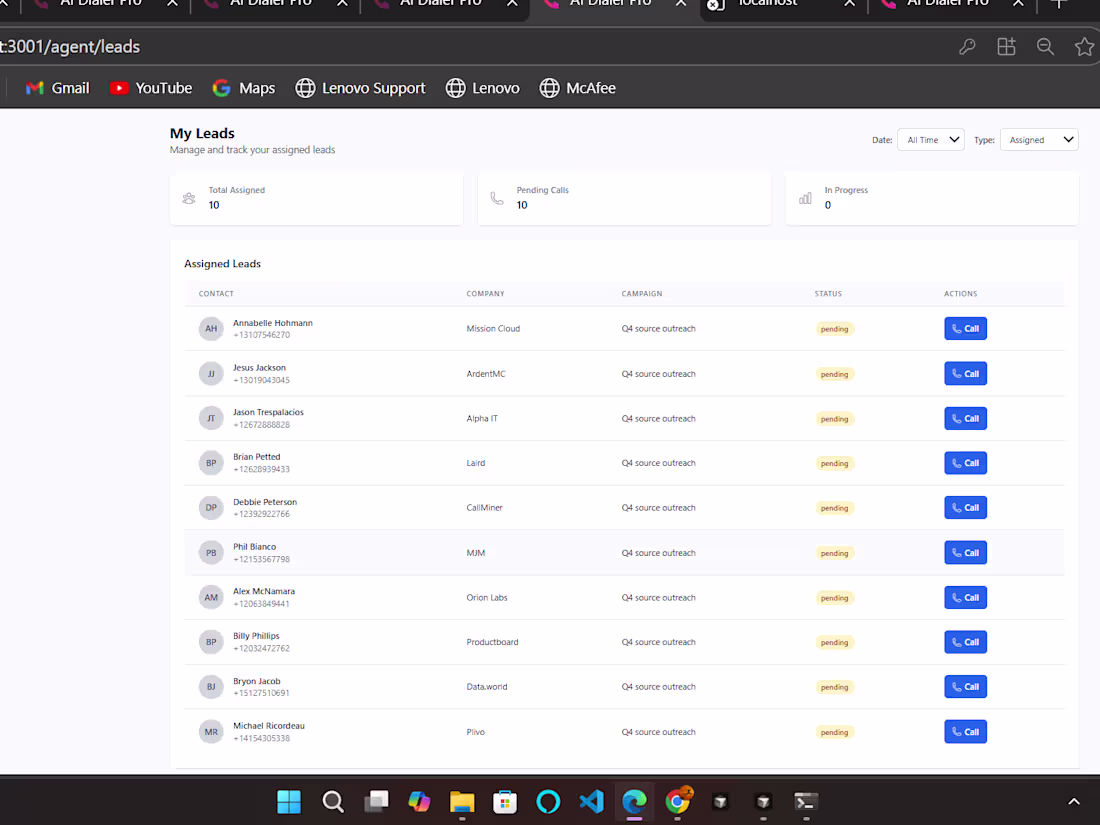The height and width of the screenshot is (825, 1100).
Task: Select the rightmost AI Dialer Pro tab
Action: tap(950, 6)
